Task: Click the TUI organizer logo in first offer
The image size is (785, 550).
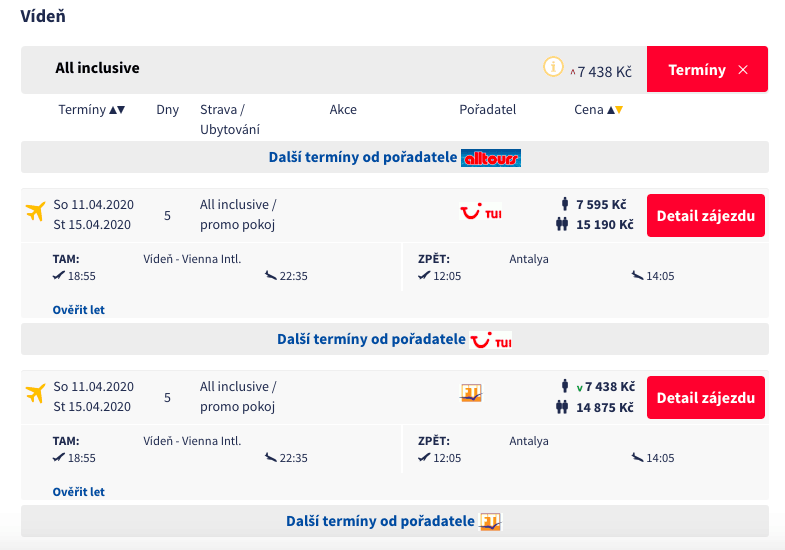Action: [480, 212]
